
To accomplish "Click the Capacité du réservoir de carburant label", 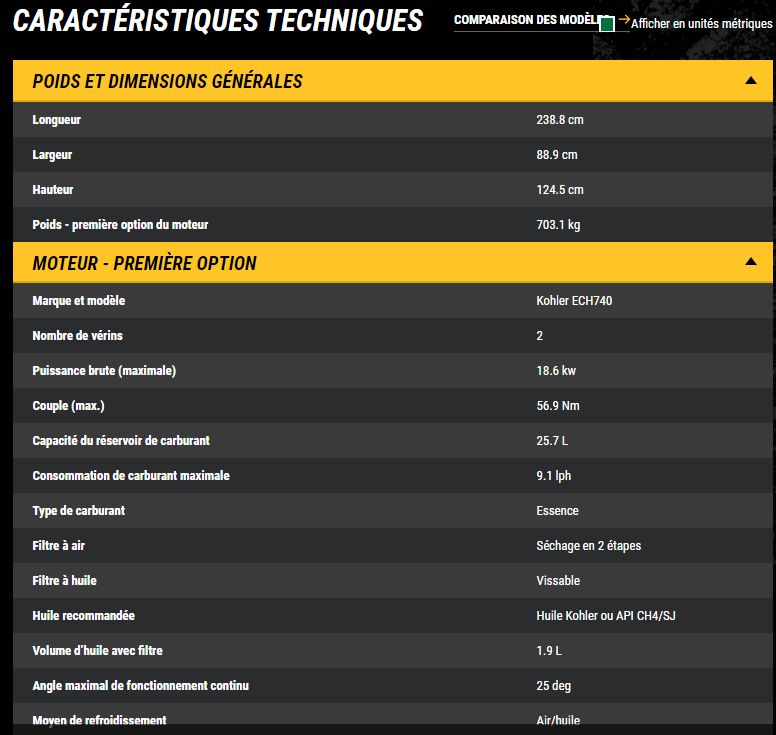I will pyautogui.click(x=121, y=441).
